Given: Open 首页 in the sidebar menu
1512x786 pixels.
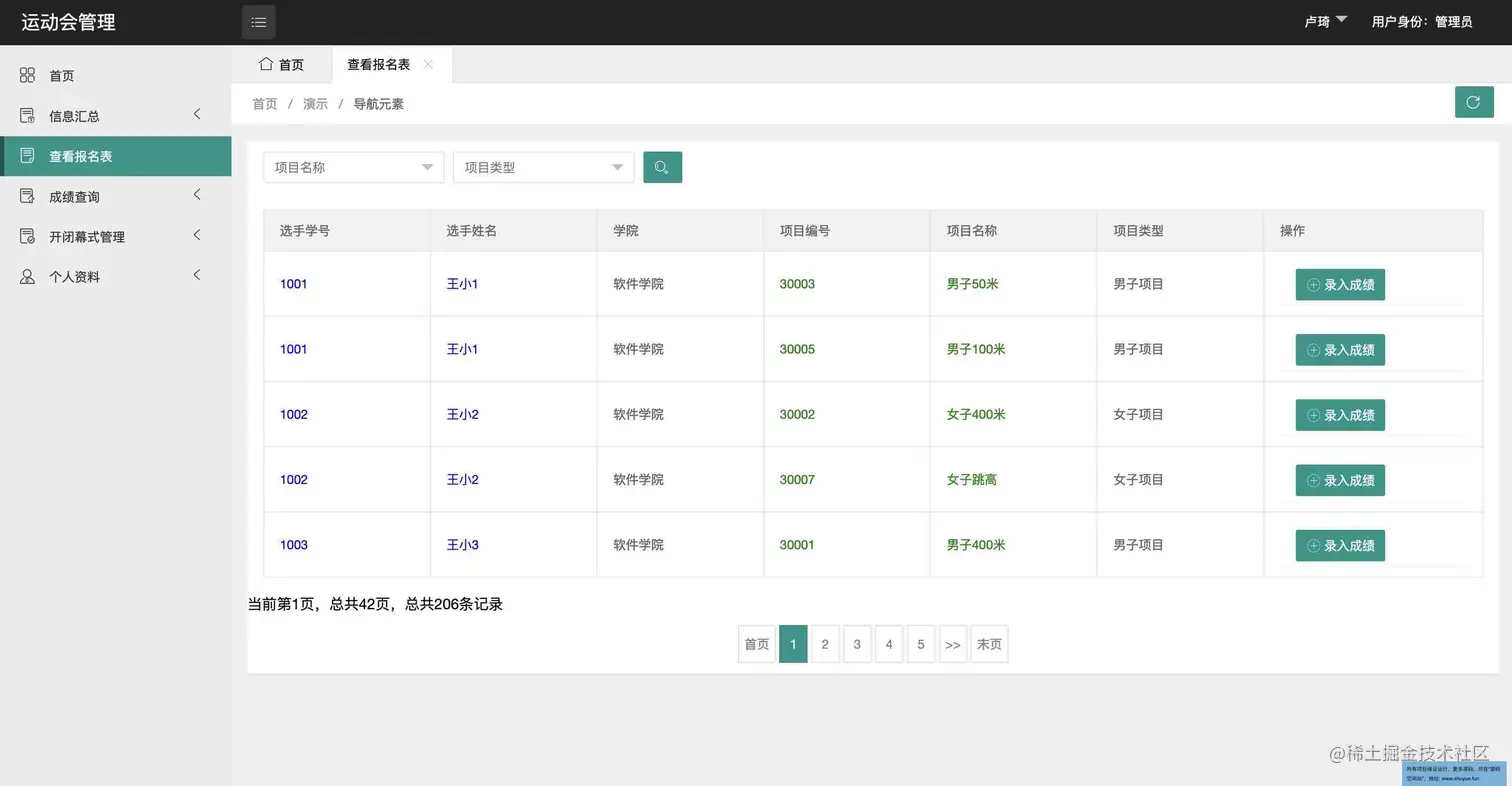Looking at the screenshot, I should click(116, 75).
